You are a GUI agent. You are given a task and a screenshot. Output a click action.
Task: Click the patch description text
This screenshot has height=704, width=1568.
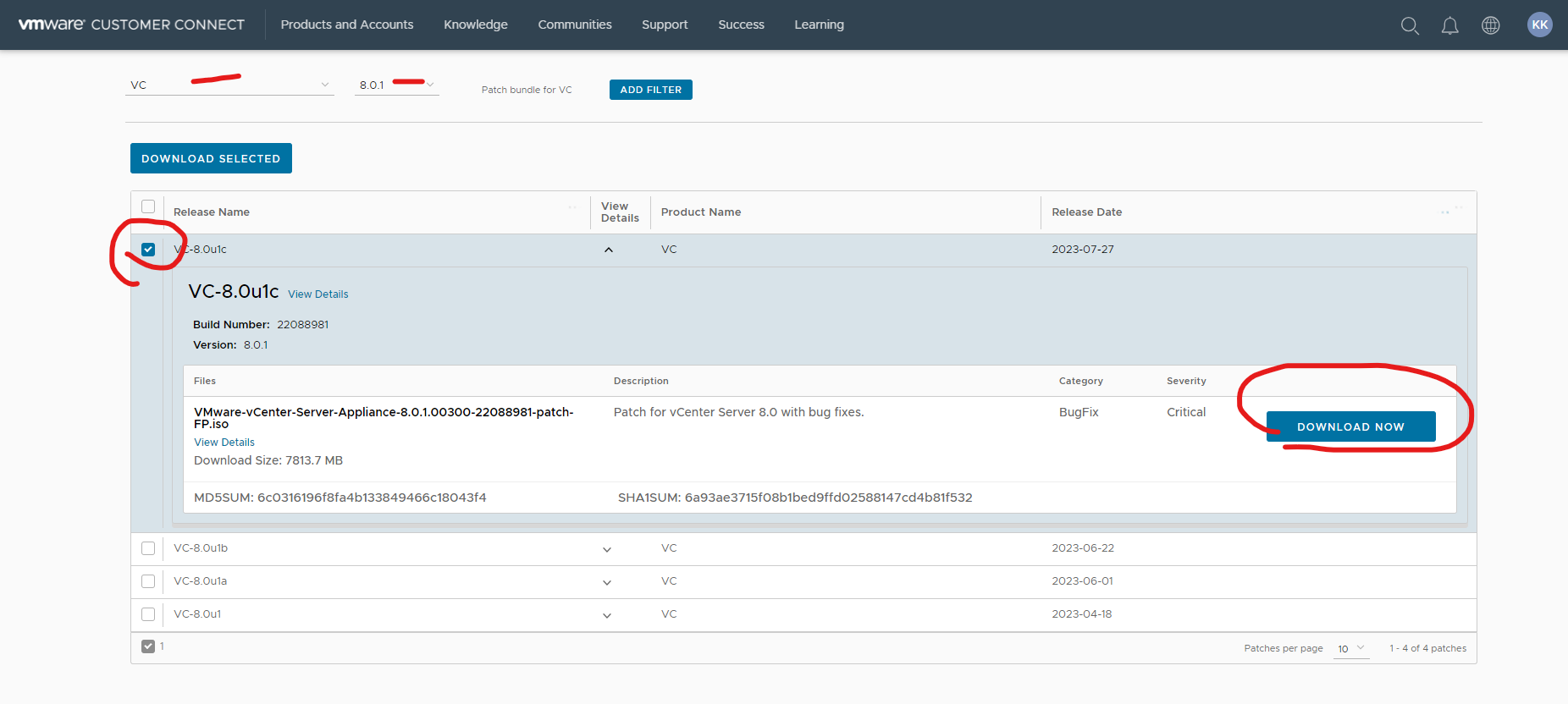click(739, 412)
